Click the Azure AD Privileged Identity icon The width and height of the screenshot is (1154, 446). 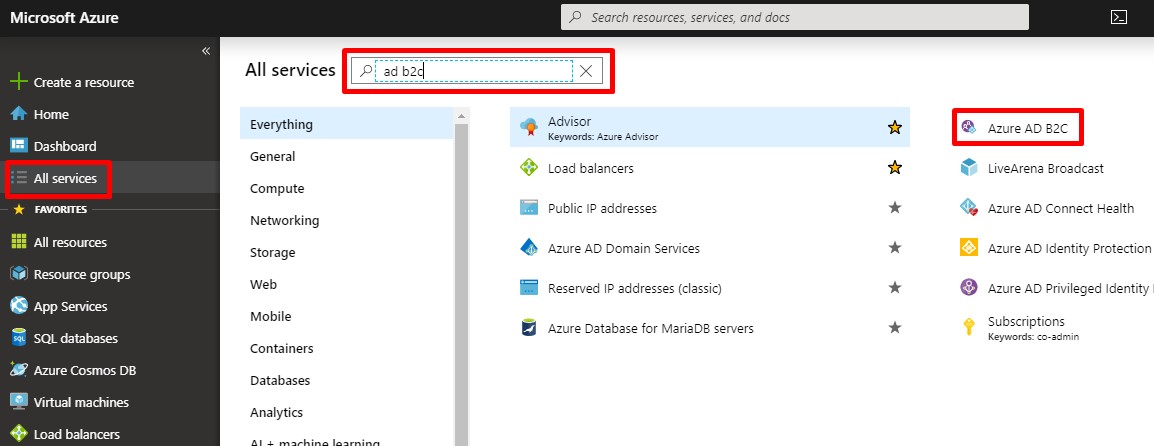(969, 288)
